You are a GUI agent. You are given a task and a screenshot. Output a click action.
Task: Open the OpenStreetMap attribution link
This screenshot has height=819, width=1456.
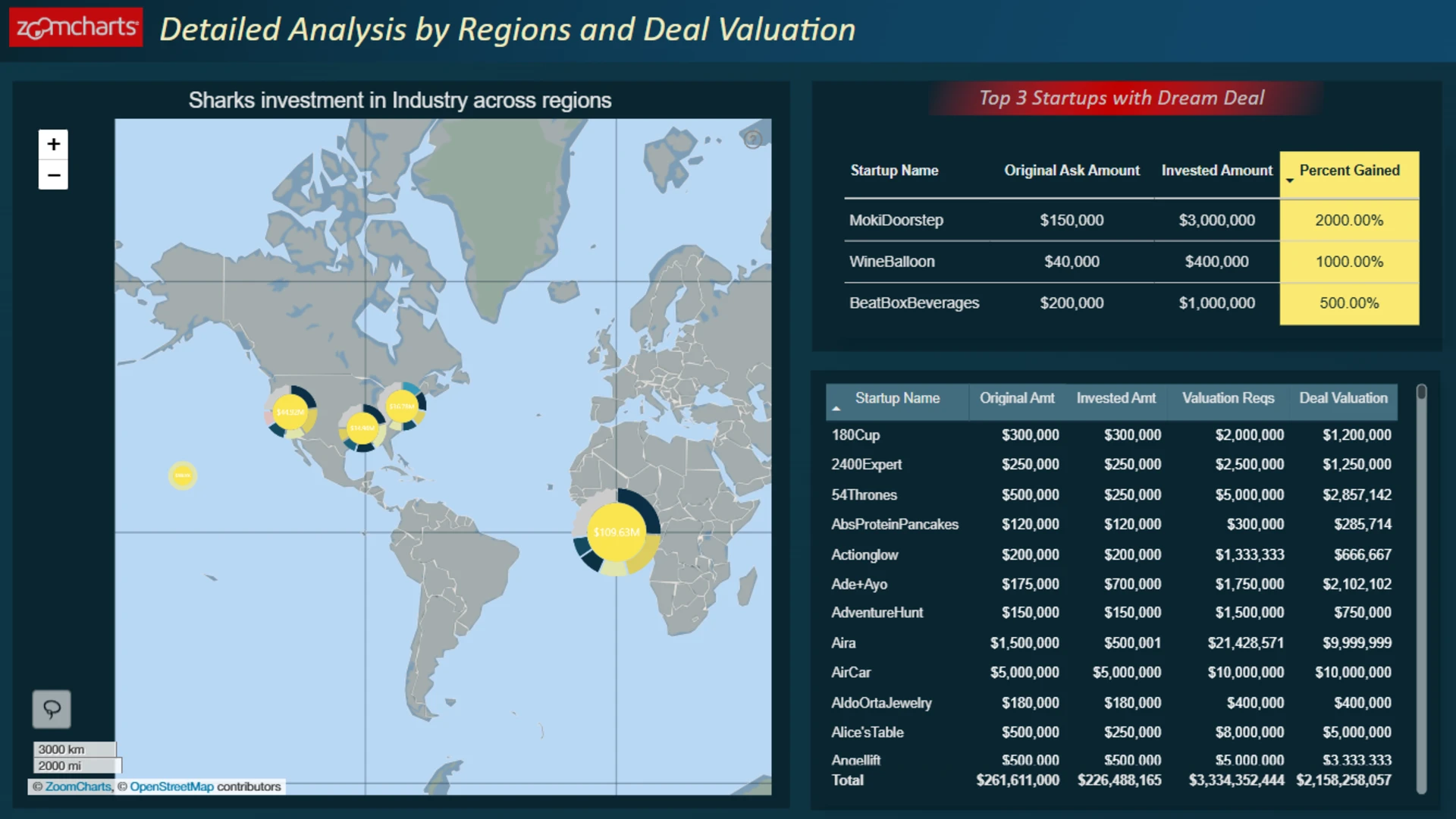(171, 786)
